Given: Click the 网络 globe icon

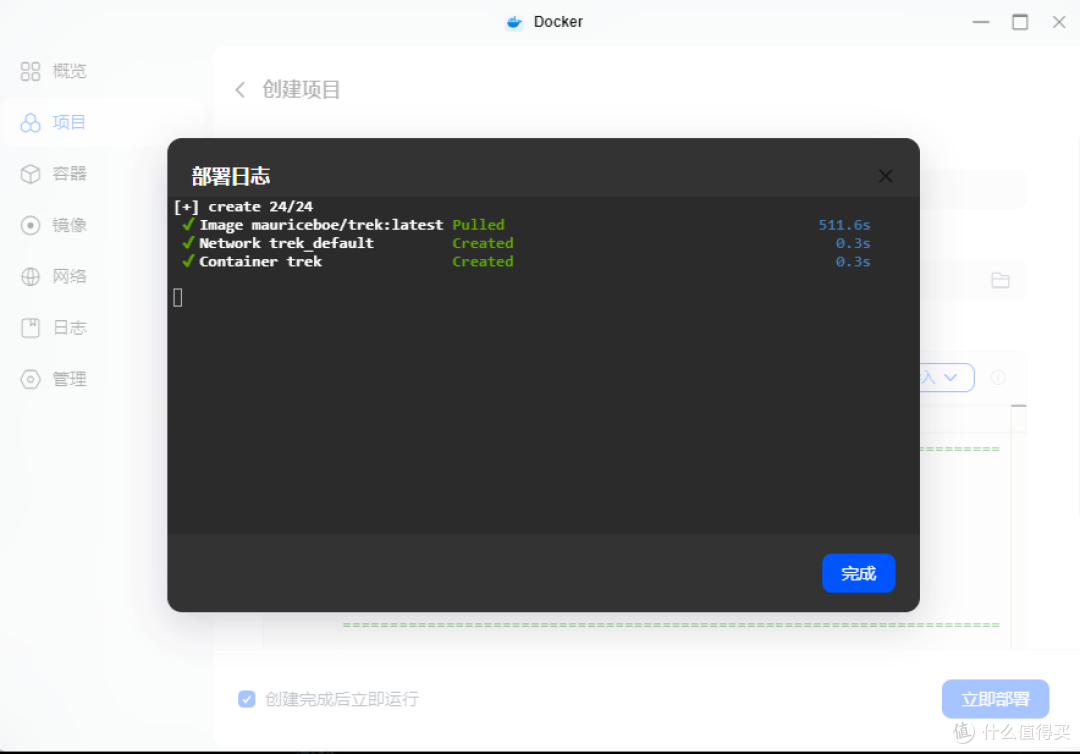Looking at the screenshot, I should click(30, 276).
